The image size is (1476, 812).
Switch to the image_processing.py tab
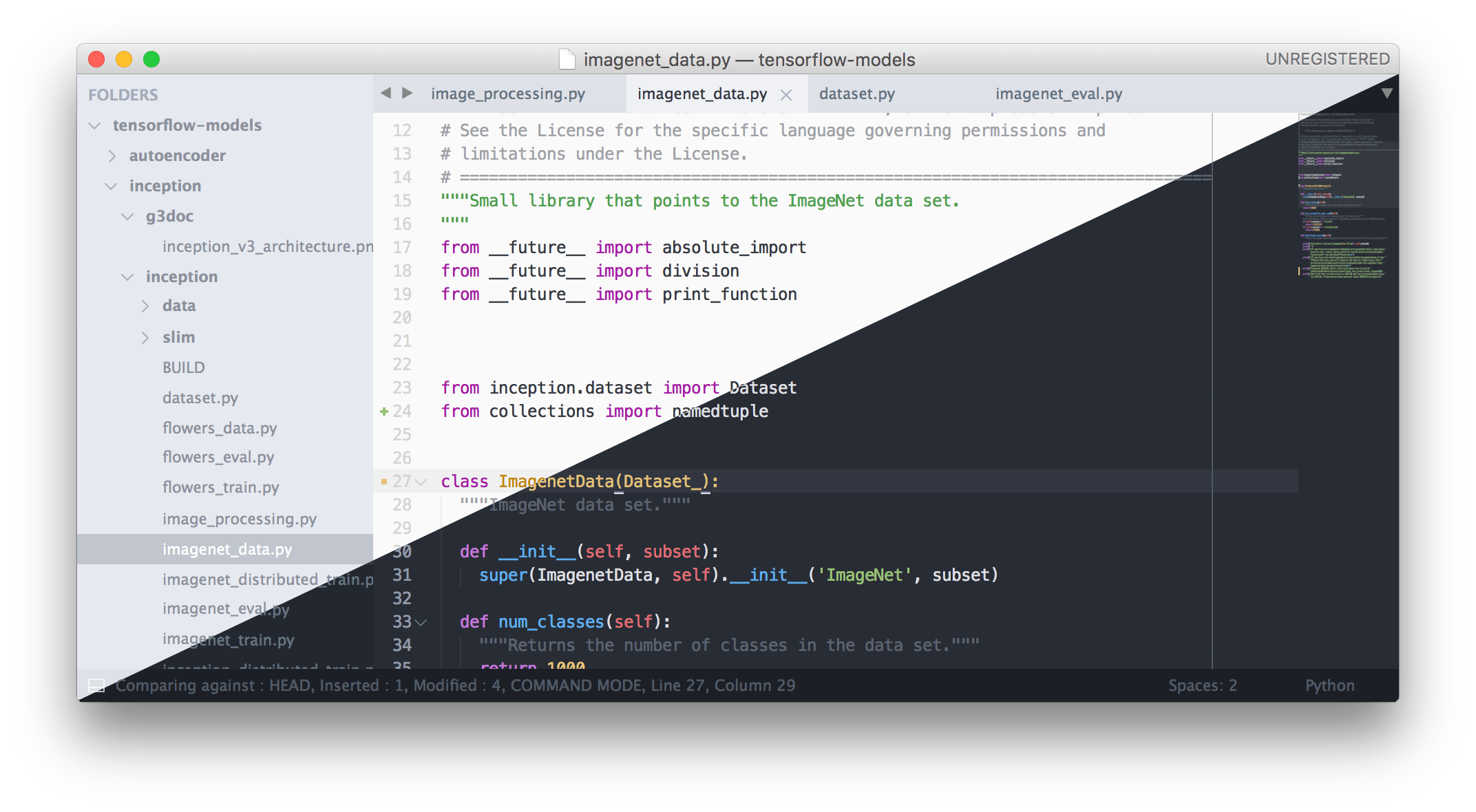[508, 94]
